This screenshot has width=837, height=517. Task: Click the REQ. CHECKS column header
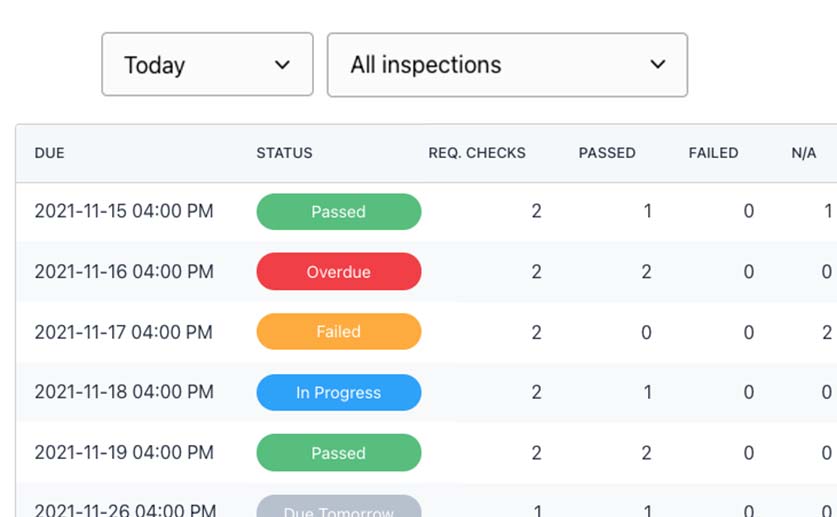pos(477,153)
